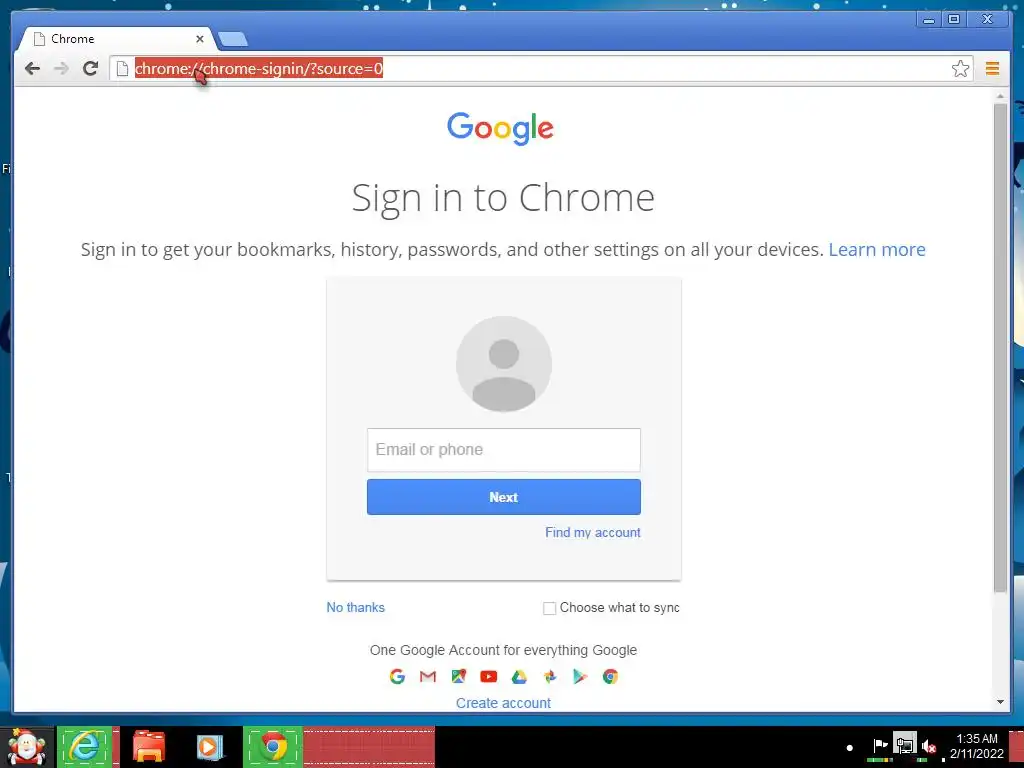The width and height of the screenshot is (1024, 768).
Task: Click the Create account link
Action: (503, 703)
